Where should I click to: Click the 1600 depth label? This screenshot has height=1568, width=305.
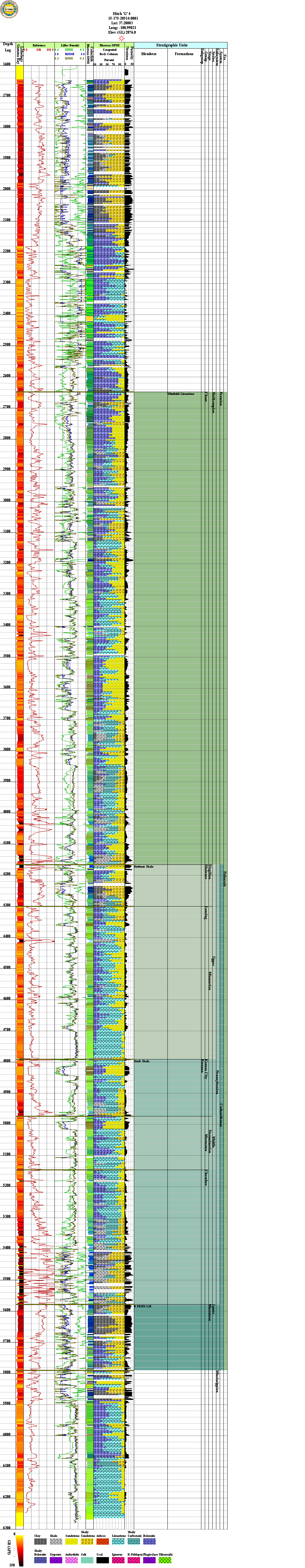tap(7, 64)
